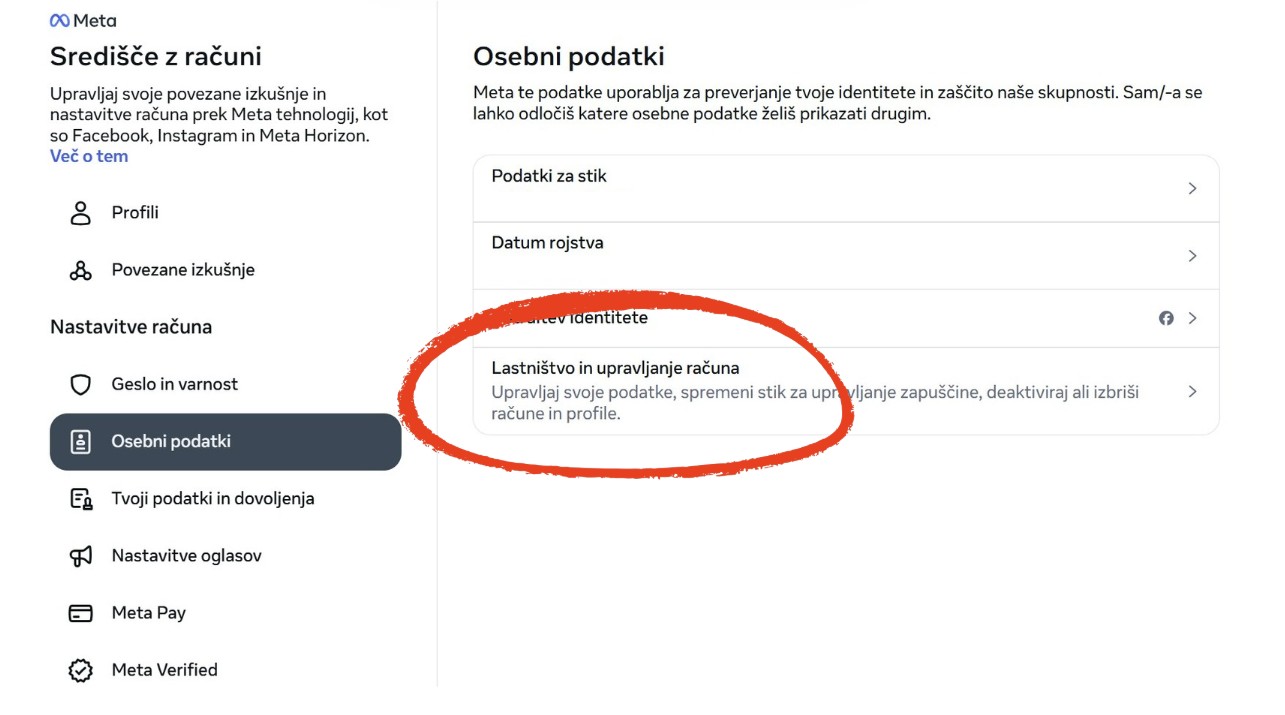This screenshot has height=715, width=1285.
Task: Select the Profili person icon
Action: click(80, 213)
